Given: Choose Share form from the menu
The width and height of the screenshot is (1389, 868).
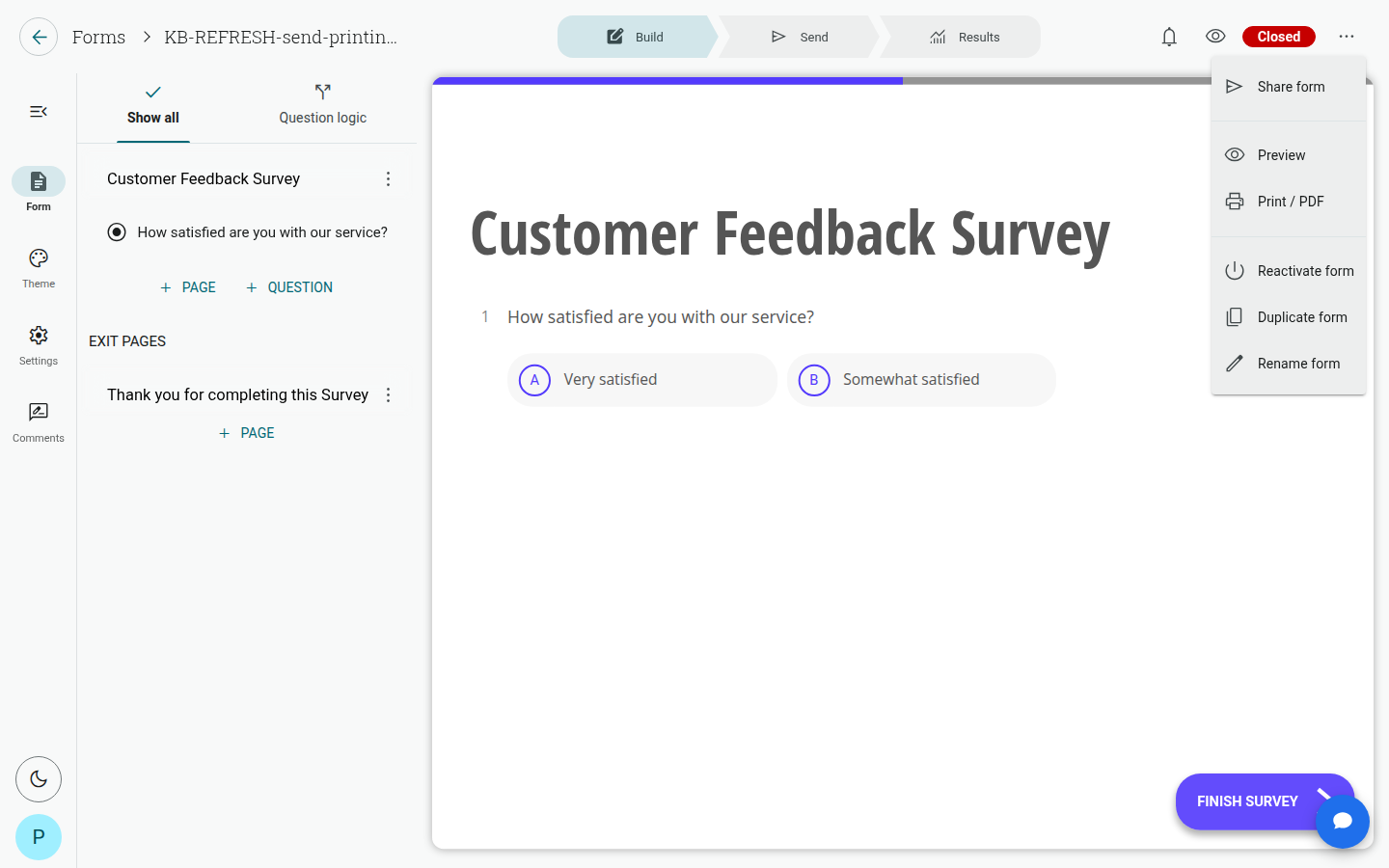Looking at the screenshot, I should [1289, 87].
